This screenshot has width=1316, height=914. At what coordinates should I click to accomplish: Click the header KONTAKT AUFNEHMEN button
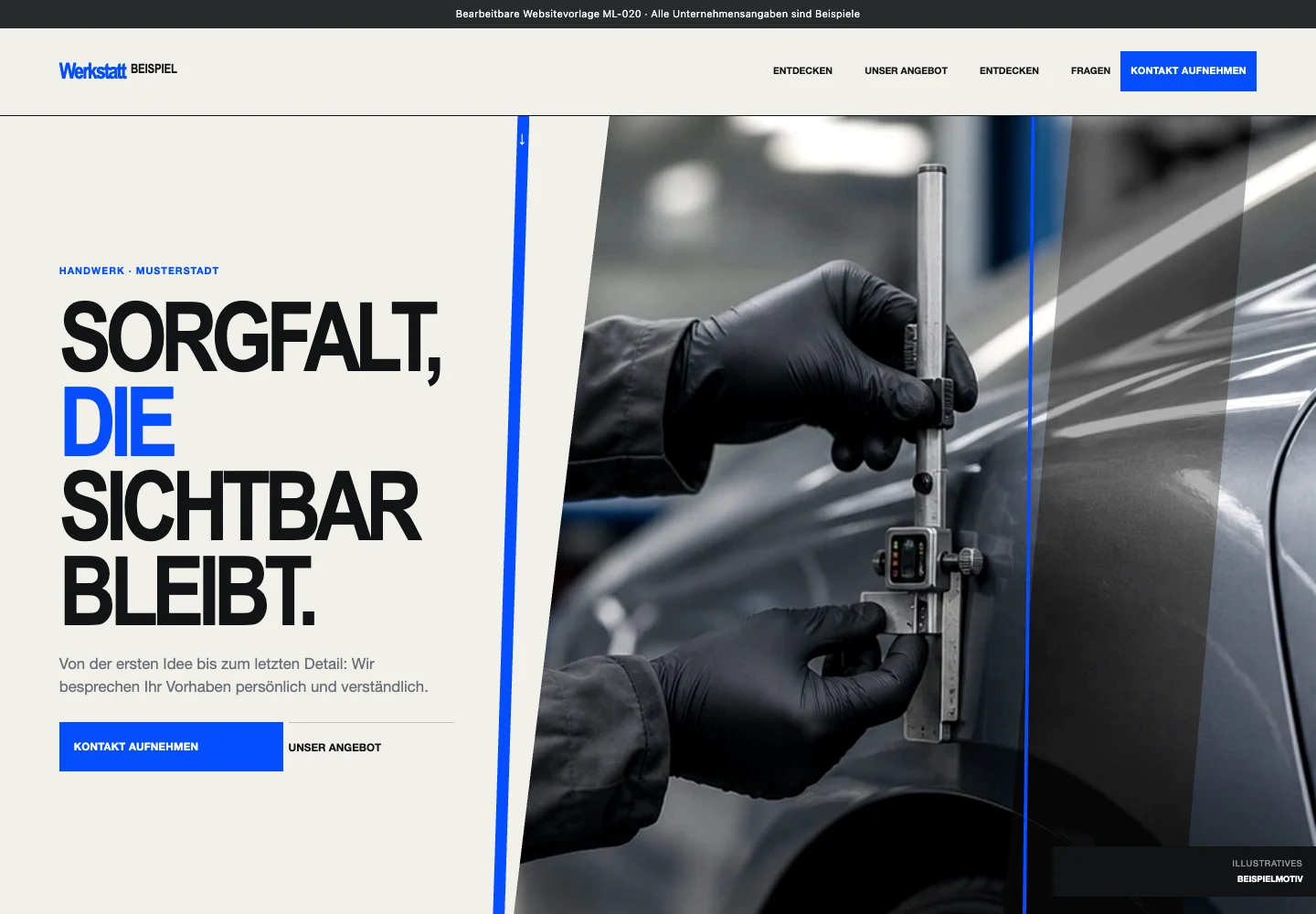pyautogui.click(x=1188, y=71)
